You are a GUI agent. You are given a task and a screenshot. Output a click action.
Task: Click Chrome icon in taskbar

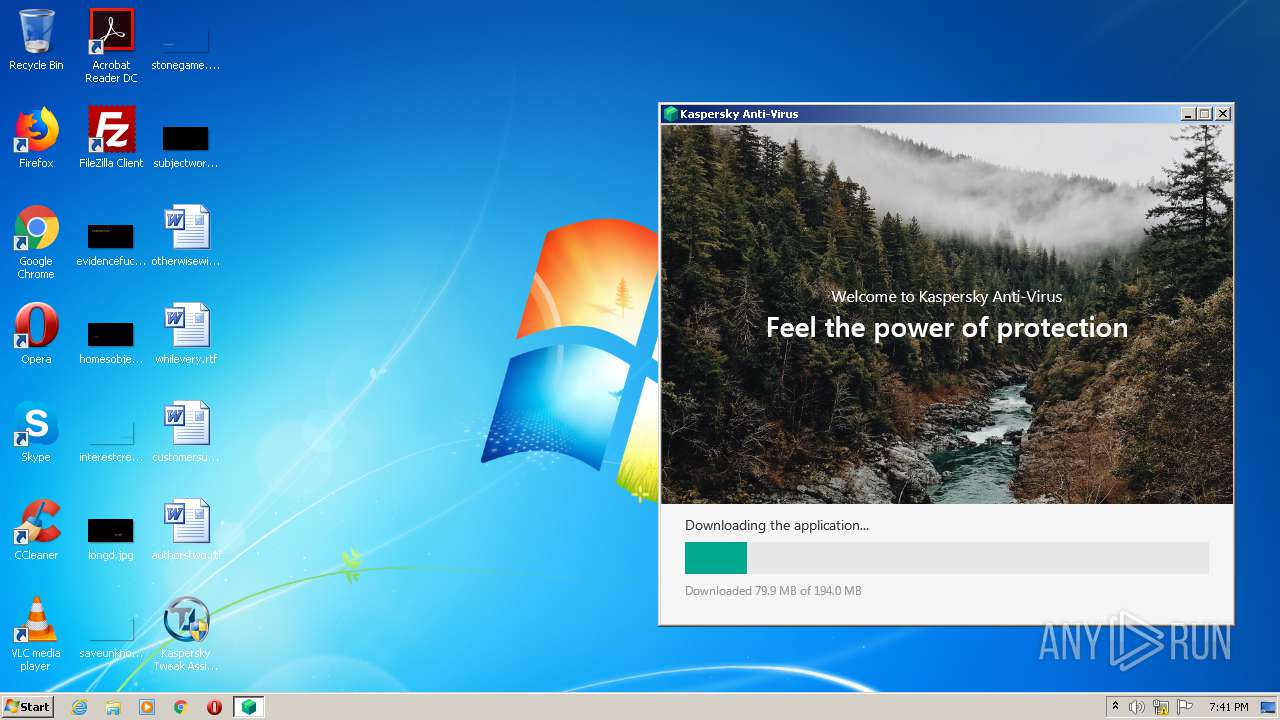181,707
